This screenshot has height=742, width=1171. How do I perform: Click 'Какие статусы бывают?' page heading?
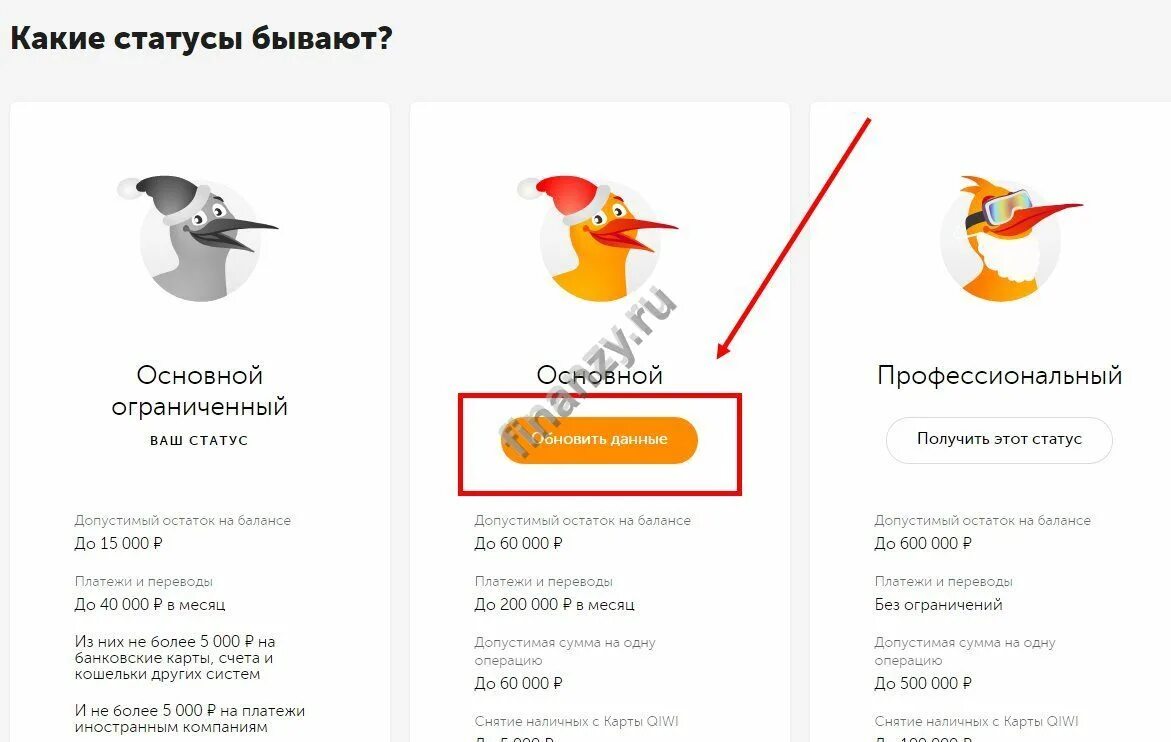tap(201, 39)
